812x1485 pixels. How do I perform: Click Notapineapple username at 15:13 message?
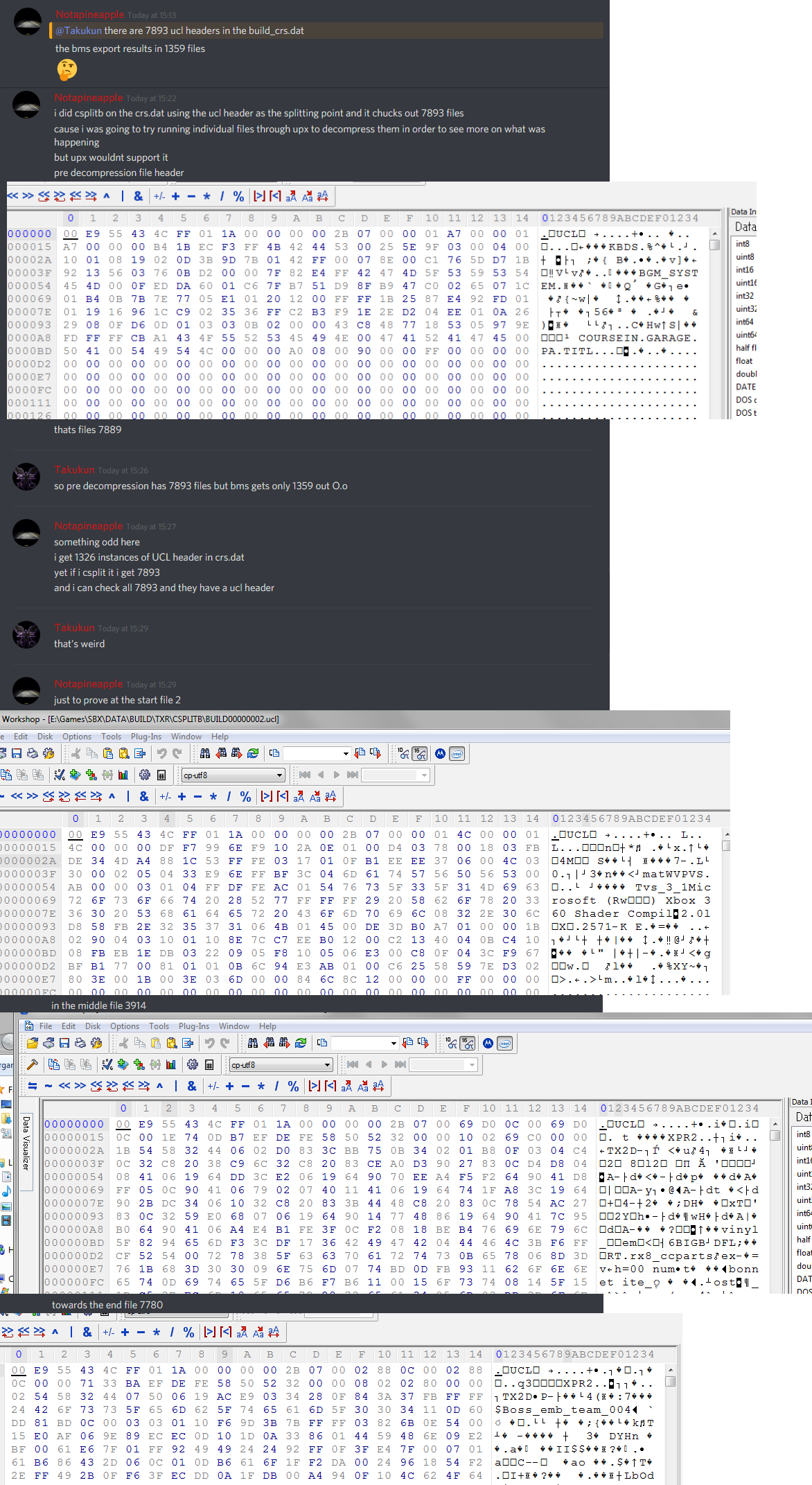90,15
